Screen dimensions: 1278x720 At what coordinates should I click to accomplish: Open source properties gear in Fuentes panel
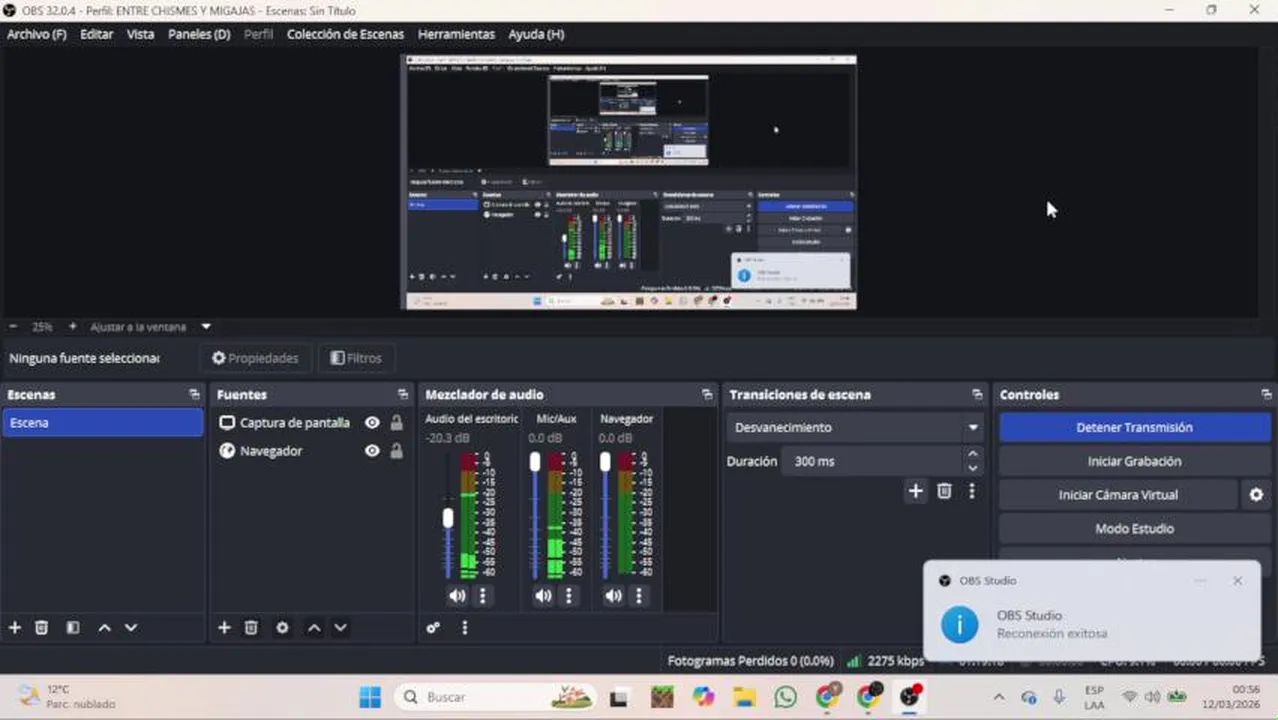pos(282,628)
